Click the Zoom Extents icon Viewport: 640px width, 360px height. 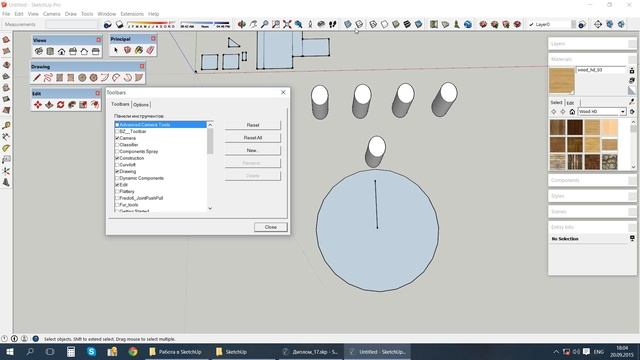287,24
